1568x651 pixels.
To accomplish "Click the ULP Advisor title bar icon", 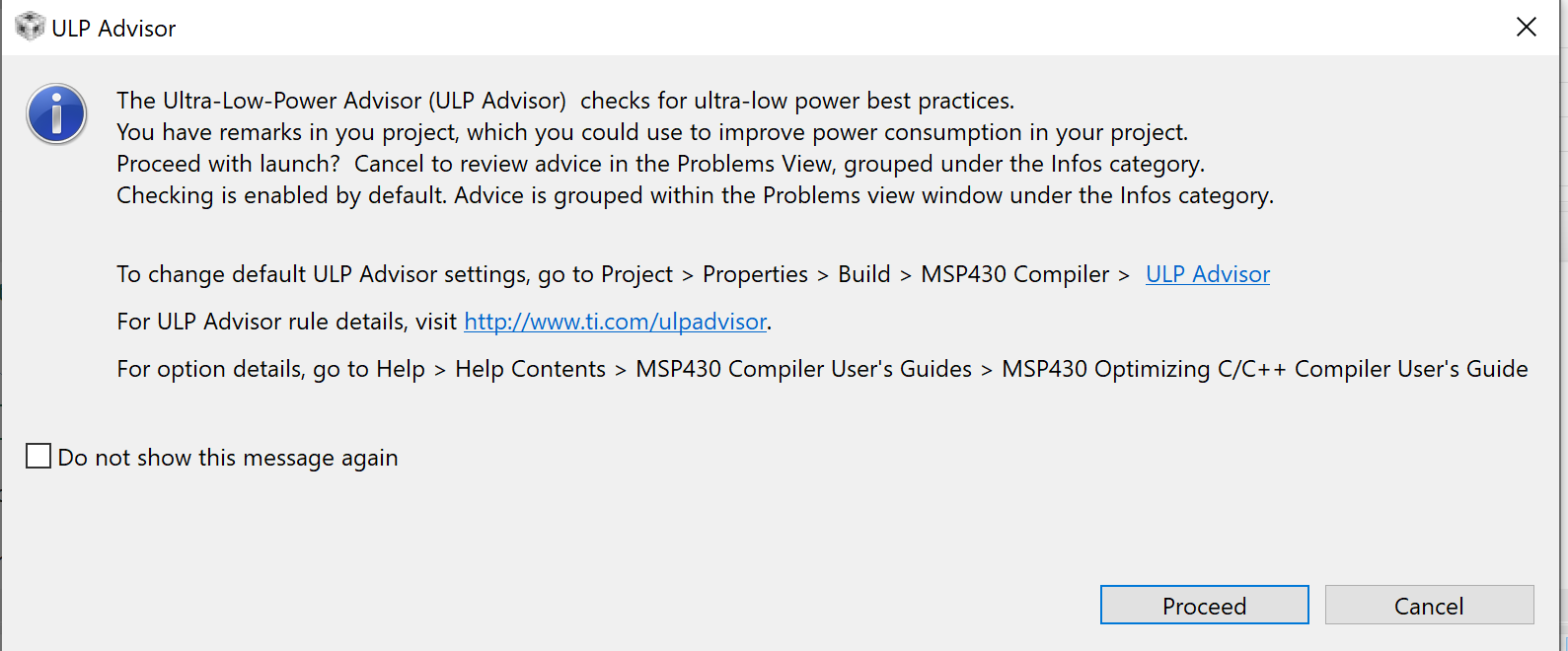I will pos(30,28).
